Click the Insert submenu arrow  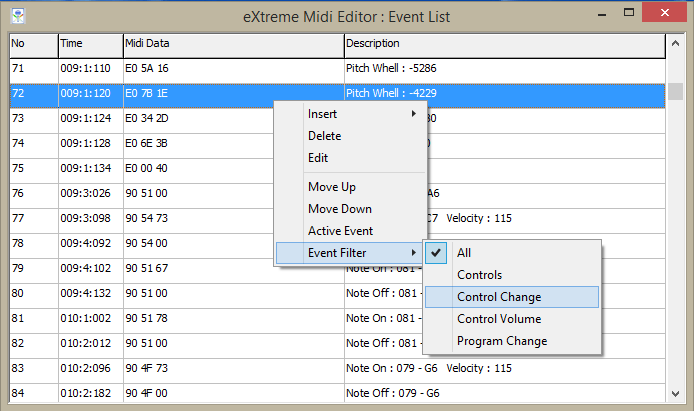[x=413, y=114]
